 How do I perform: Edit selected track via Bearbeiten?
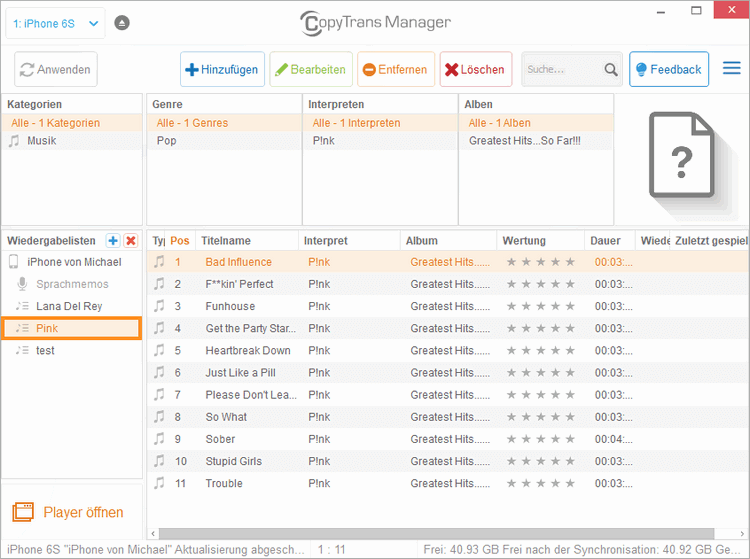point(311,69)
